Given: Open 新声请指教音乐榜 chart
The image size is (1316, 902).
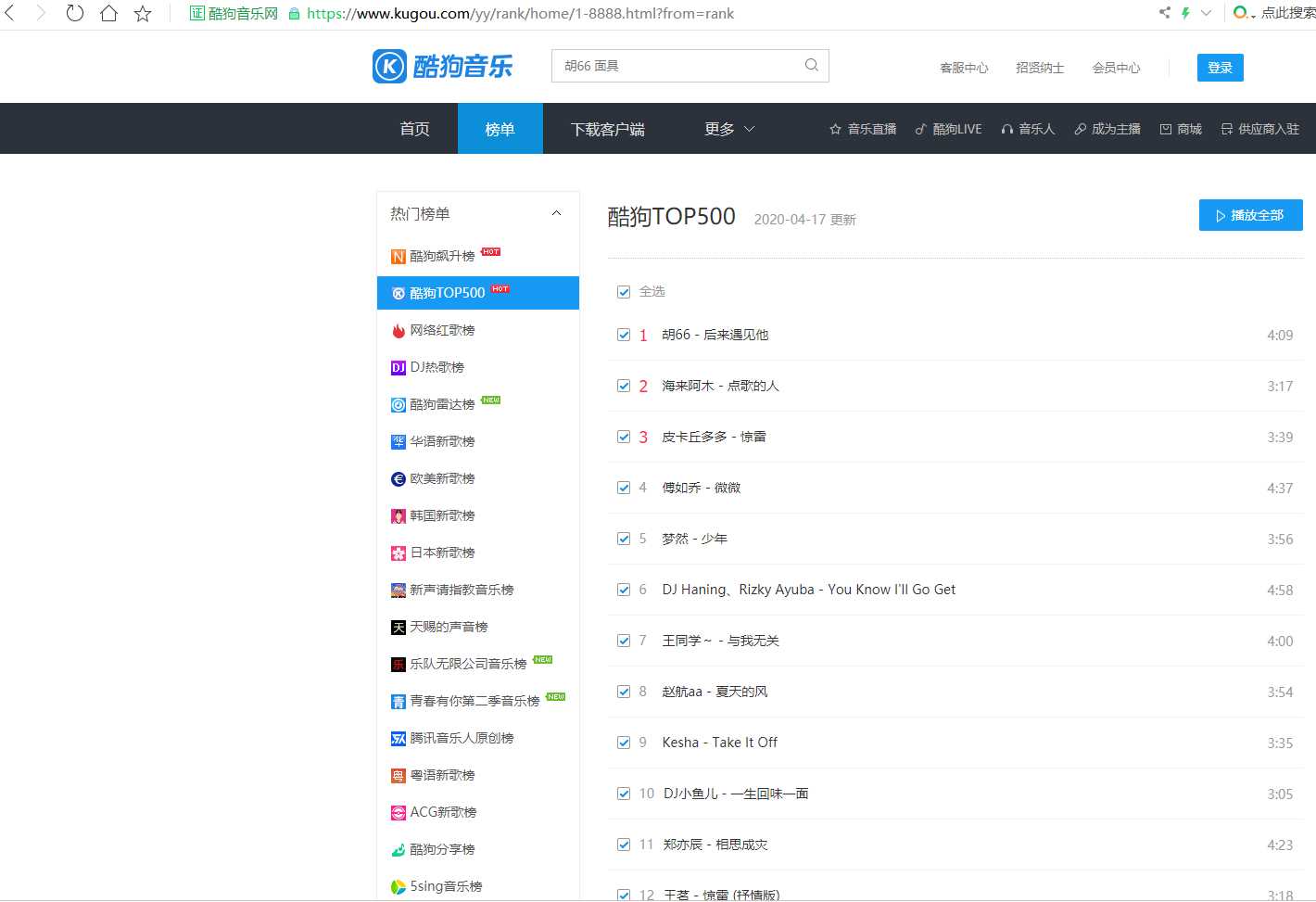Looking at the screenshot, I should (462, 590).
